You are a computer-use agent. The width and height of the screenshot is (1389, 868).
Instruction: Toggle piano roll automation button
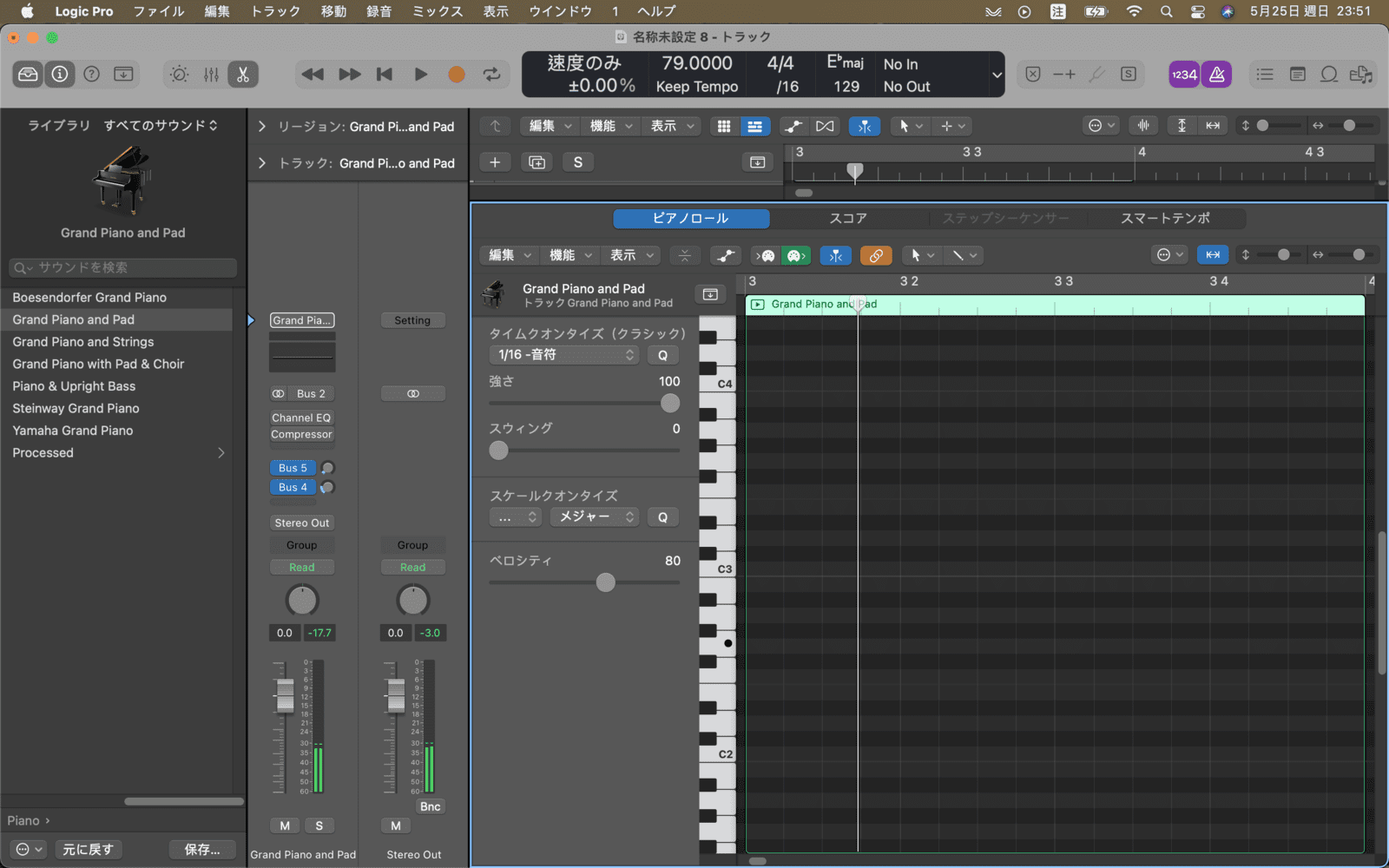click(x=725, y=255)
